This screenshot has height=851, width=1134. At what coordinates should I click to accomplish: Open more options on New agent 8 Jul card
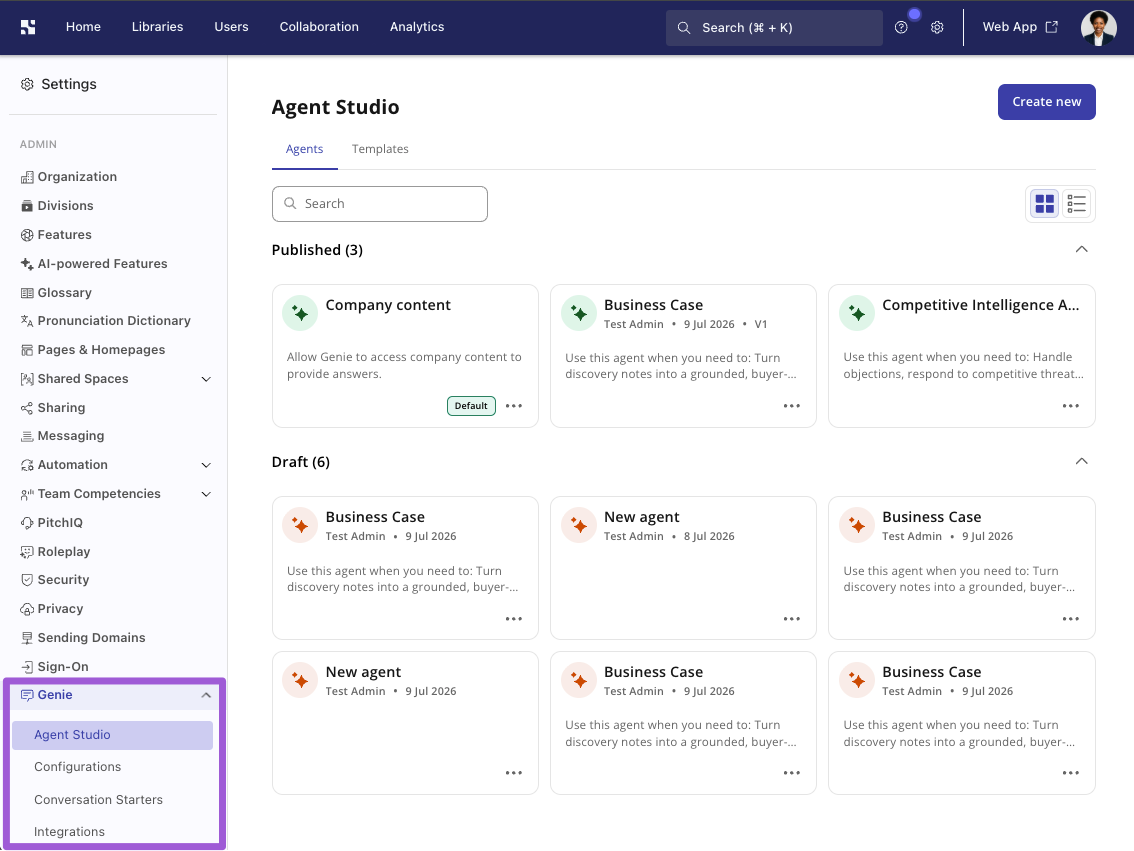point(792,619)
